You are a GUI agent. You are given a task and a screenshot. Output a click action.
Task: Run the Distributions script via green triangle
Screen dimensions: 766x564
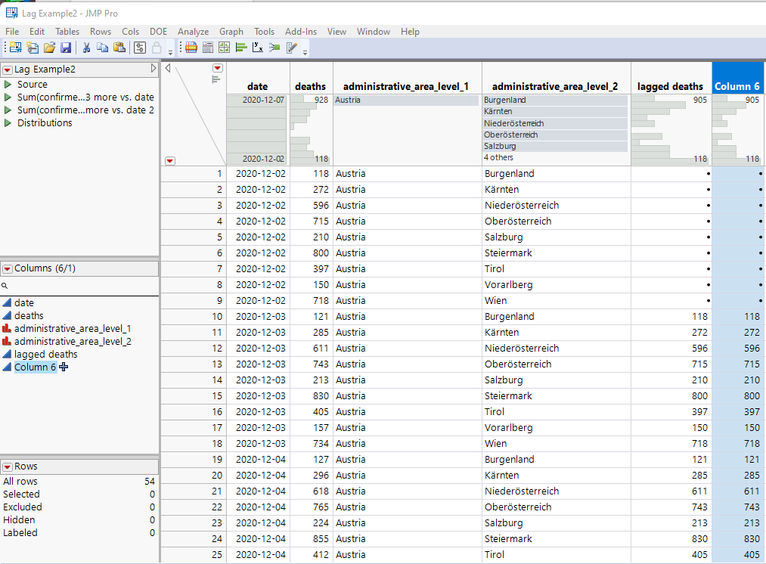tap(8, 123)
